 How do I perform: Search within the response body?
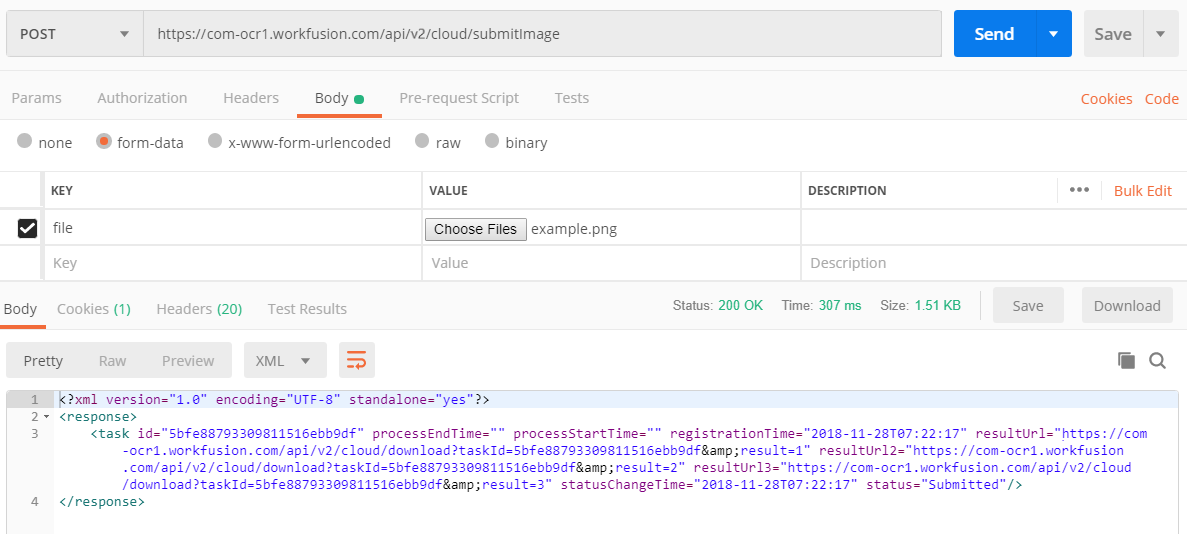[1157, 361]
